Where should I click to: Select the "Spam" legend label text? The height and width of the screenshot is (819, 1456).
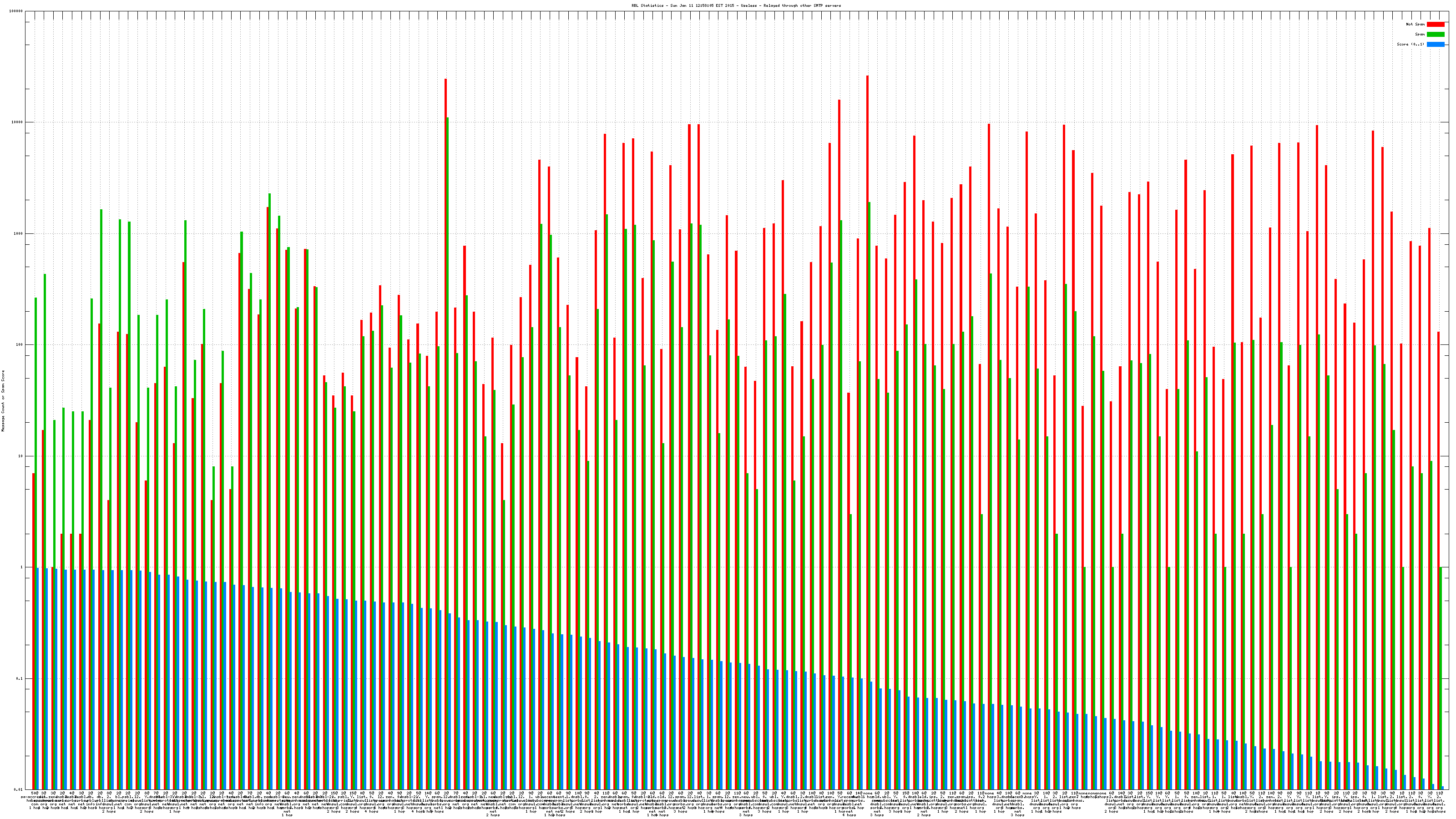coord(1420,35)
